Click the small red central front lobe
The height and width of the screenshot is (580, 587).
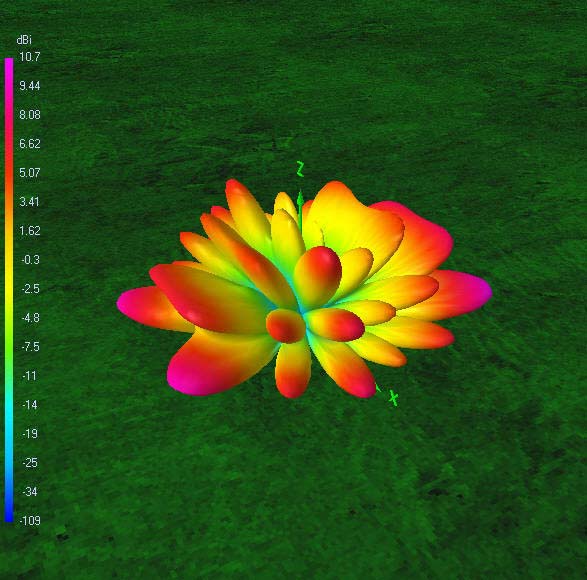point(286,326)
